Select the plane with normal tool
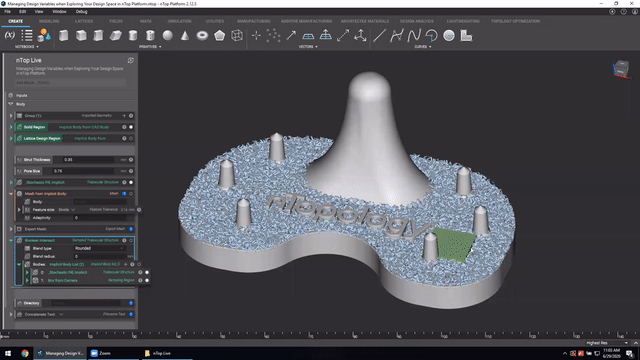This screenshot has height=360, width=640. (326, 35)
